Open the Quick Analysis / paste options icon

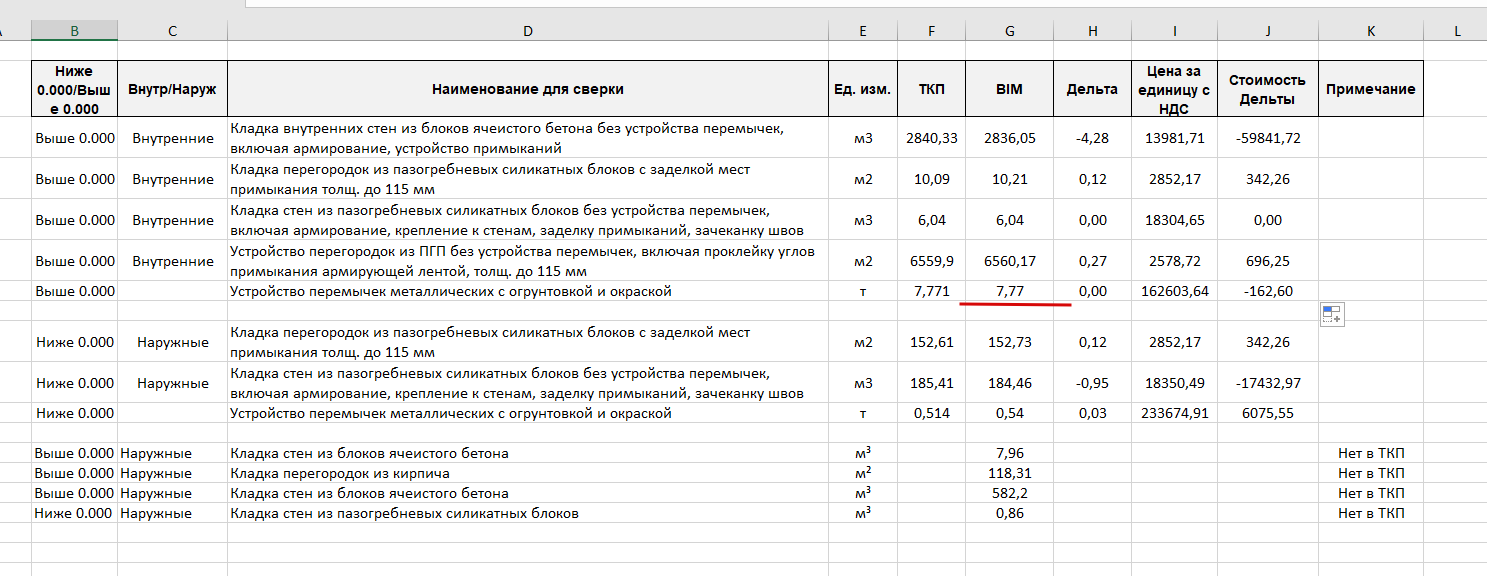click(1332, 315)
